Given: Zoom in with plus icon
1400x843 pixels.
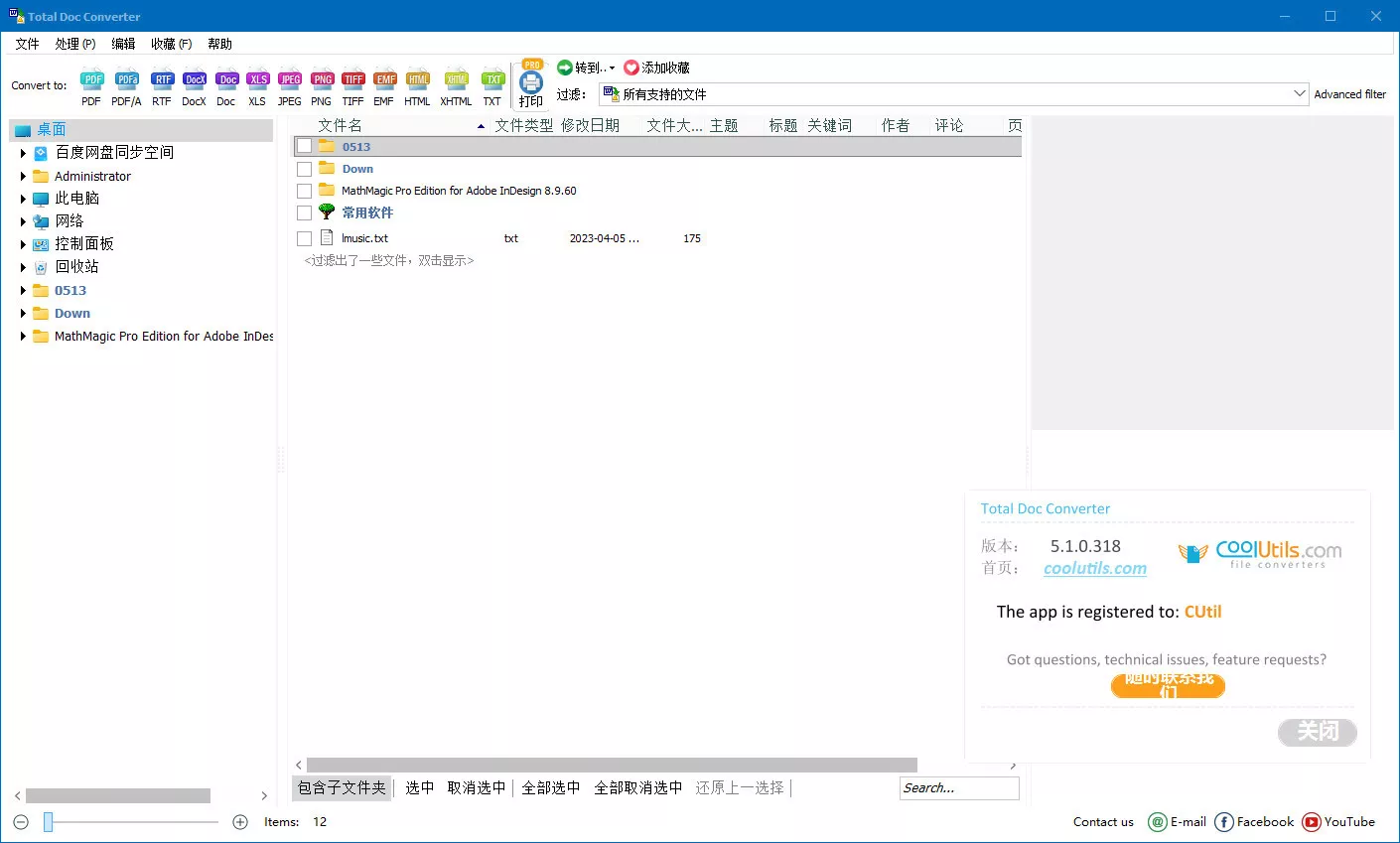Looking at the screenshot, I should point(239,822).
